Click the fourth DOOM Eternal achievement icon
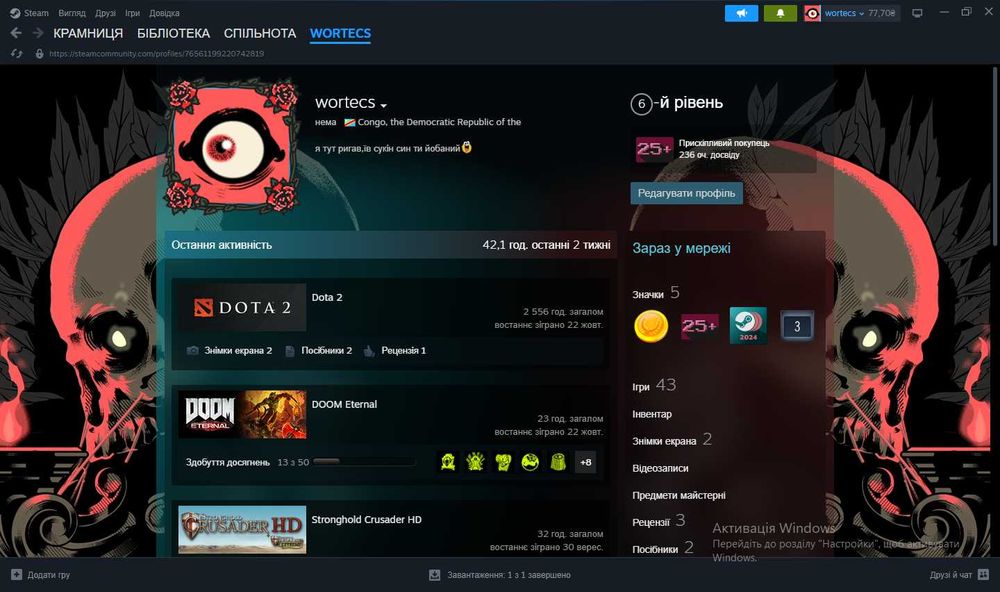 pyautogui.click(x=530, y=462)
